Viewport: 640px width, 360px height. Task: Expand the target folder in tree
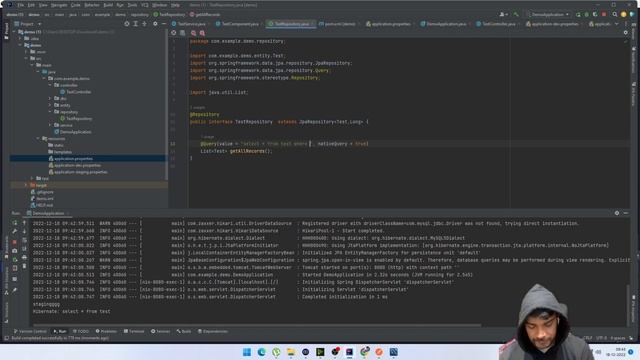pos(26,185)
